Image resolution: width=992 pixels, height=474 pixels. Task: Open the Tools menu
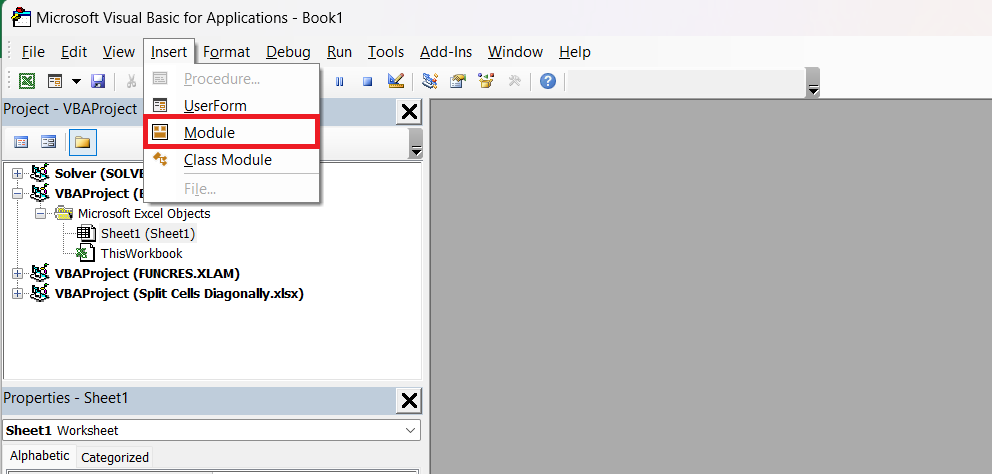[386, 52]
